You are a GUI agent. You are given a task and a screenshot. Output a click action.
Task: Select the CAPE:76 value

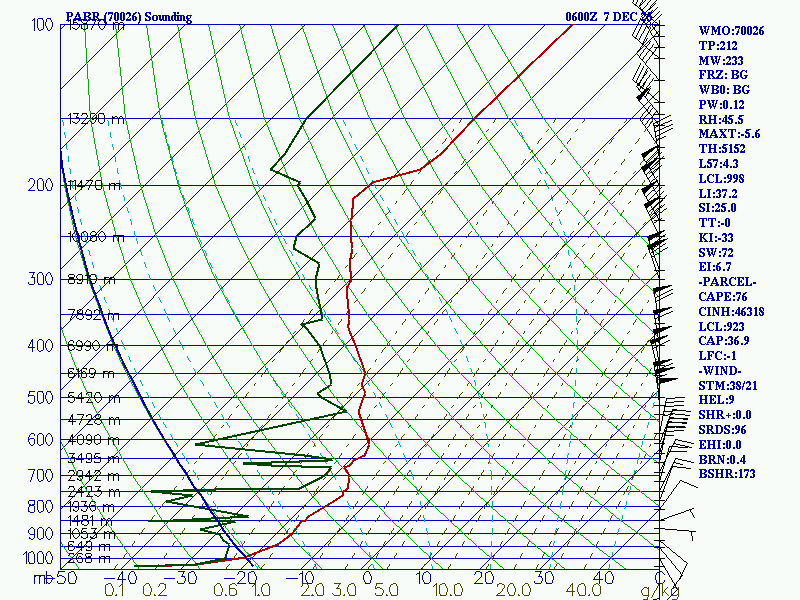[x=723, y=296]
